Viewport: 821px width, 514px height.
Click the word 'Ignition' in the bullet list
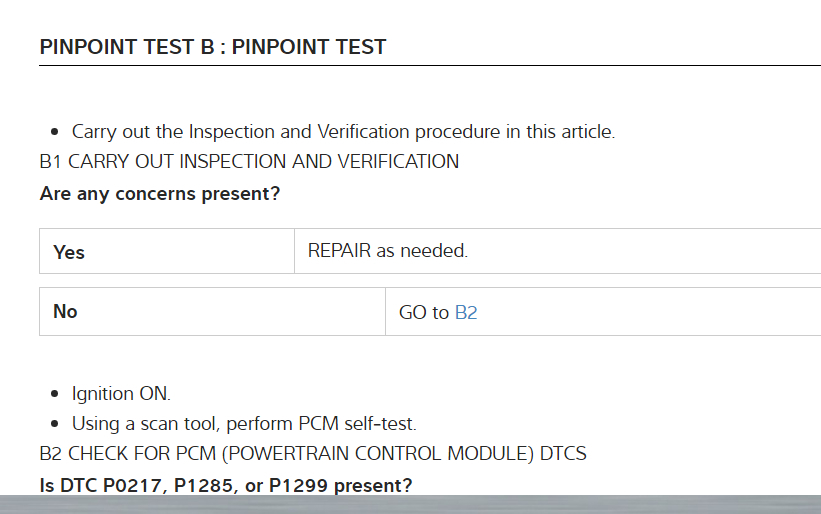[x=104, y=394]
